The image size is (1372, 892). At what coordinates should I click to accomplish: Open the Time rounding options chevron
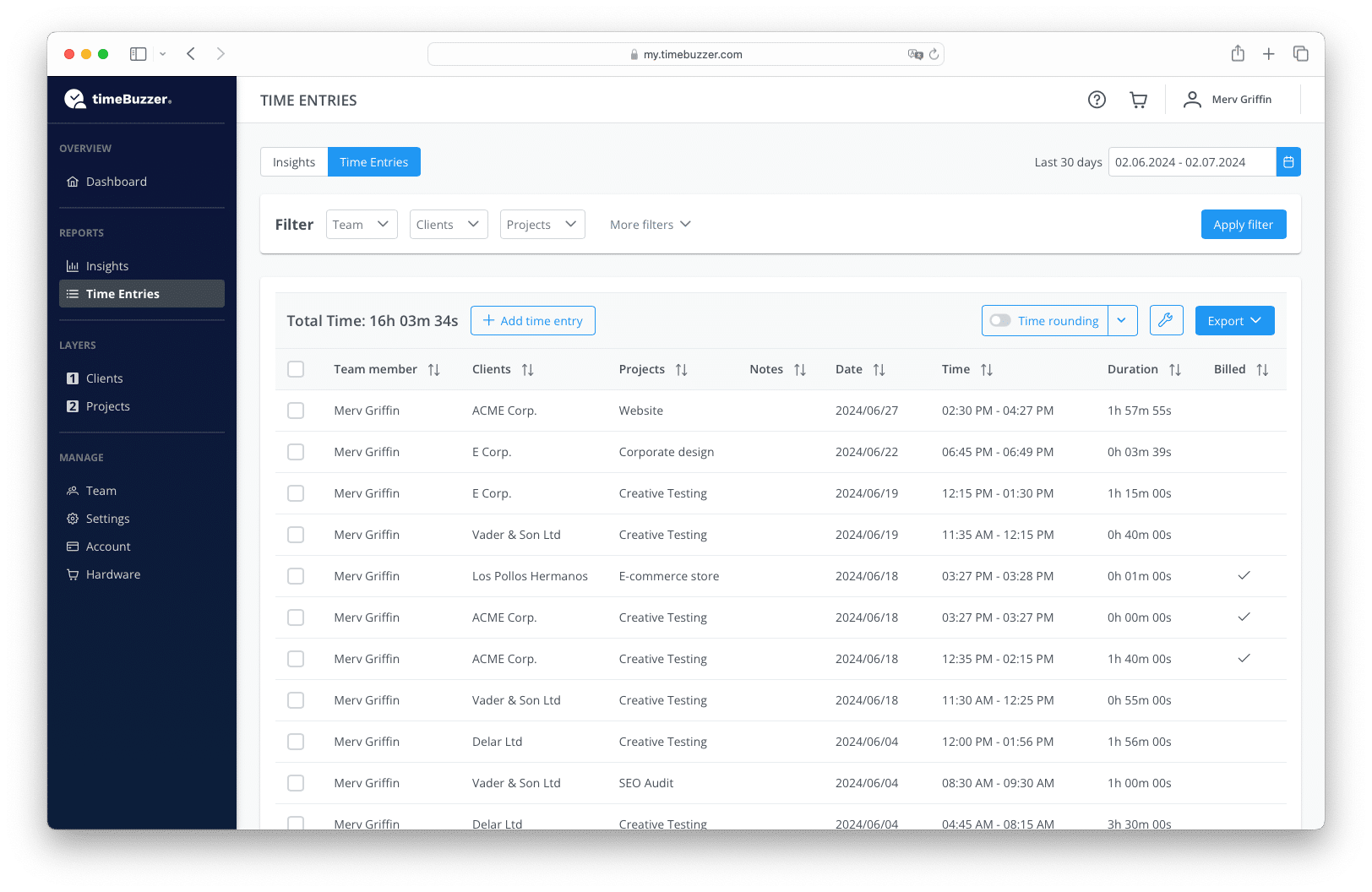1122,320
